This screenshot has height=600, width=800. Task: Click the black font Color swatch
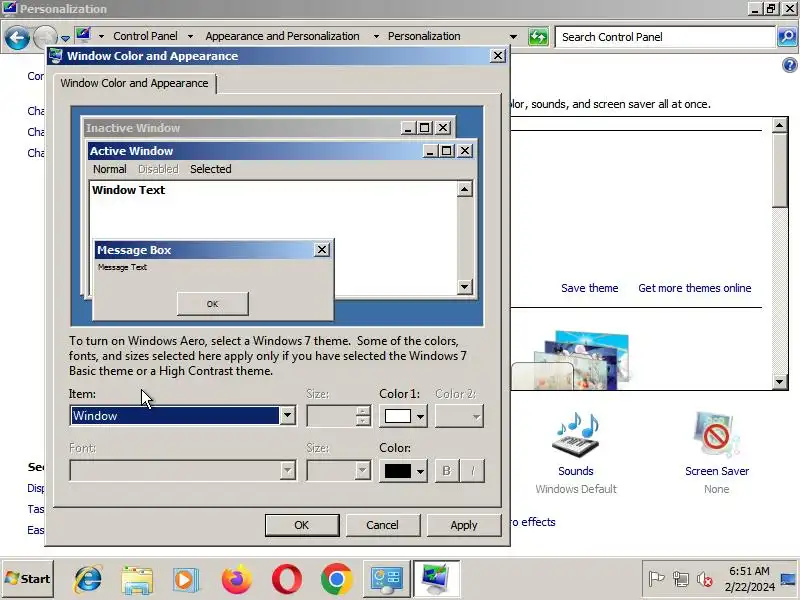pos(397,471)
